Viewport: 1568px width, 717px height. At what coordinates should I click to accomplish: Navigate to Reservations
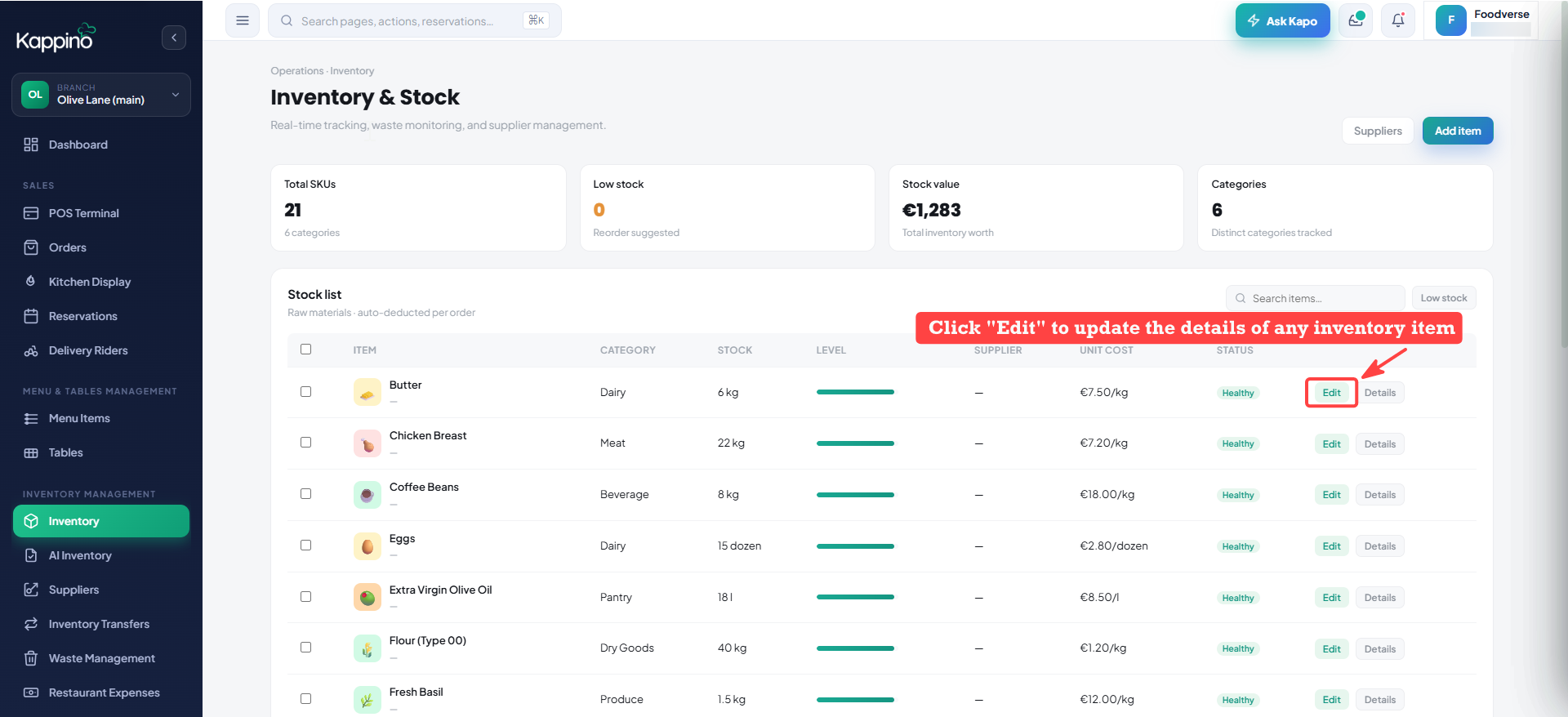[x=101, y=316]
